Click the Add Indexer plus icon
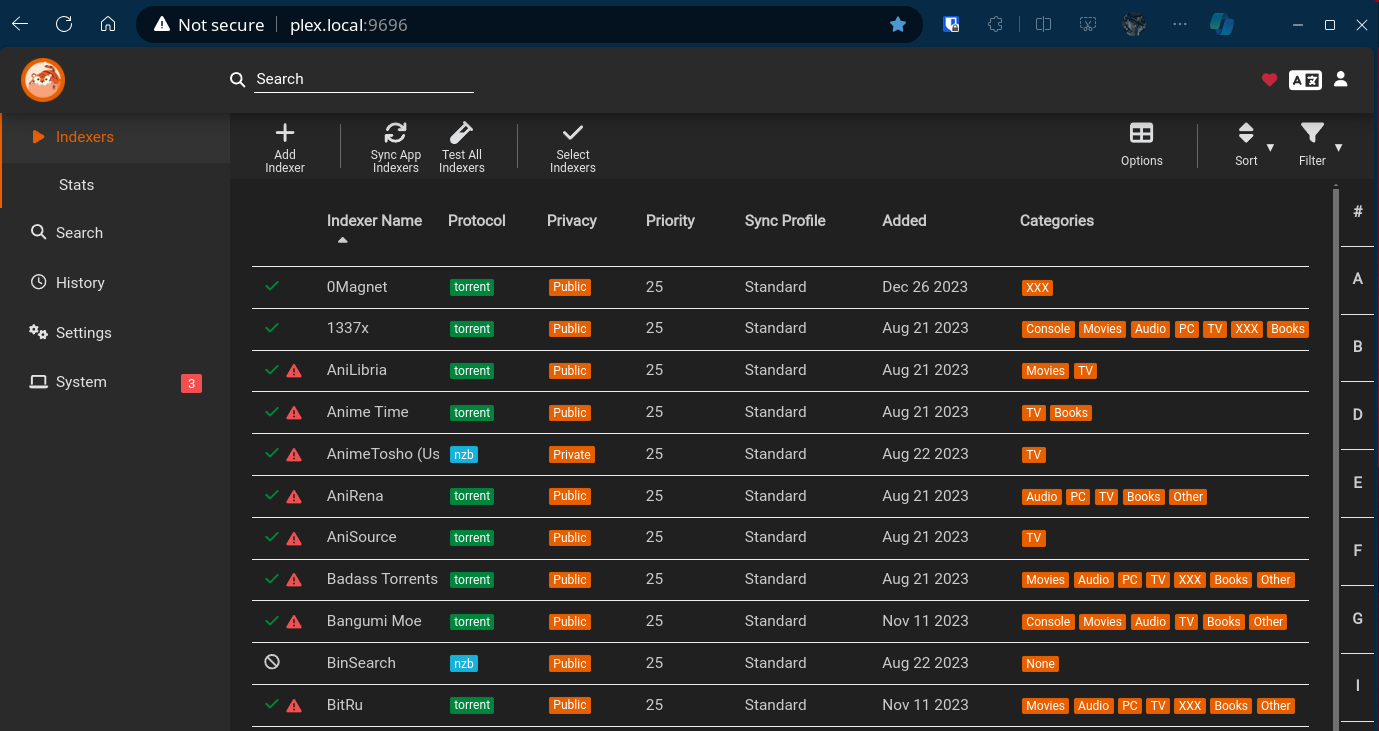This screenshot has width=1379, height=731. click(285, 133)
